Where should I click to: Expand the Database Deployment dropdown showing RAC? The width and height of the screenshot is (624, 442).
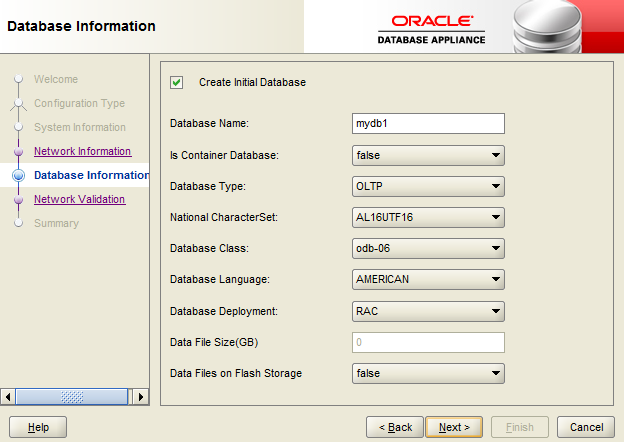[x=428, y=311]
